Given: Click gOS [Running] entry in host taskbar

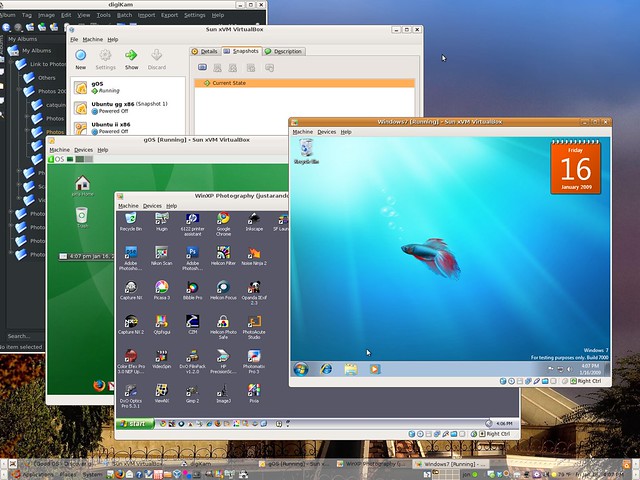Looking at the screenshot, I should (x=295, y=464).
